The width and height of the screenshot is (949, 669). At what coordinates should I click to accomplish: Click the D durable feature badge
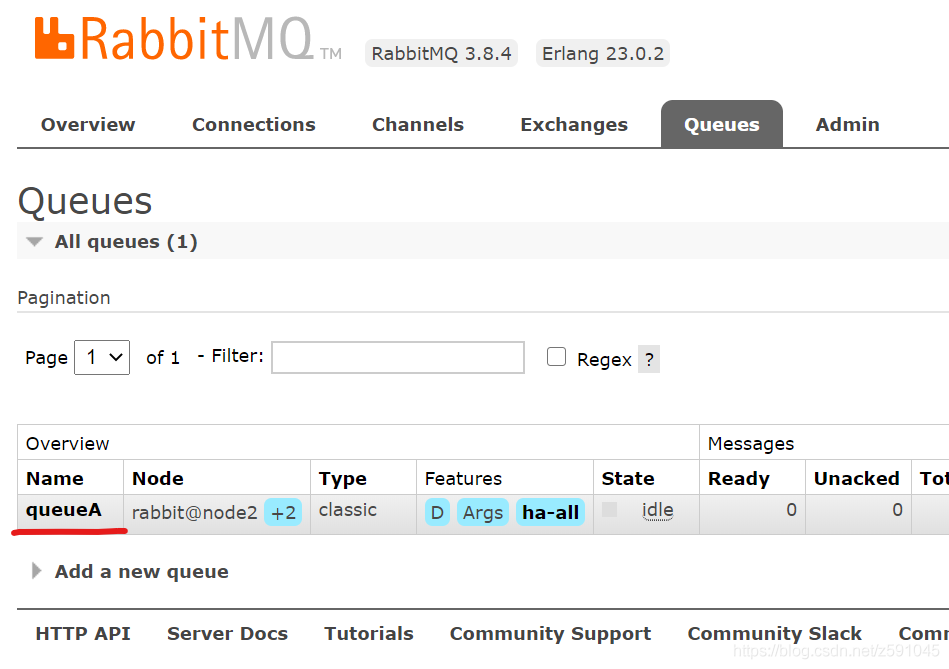click(437, 513)
